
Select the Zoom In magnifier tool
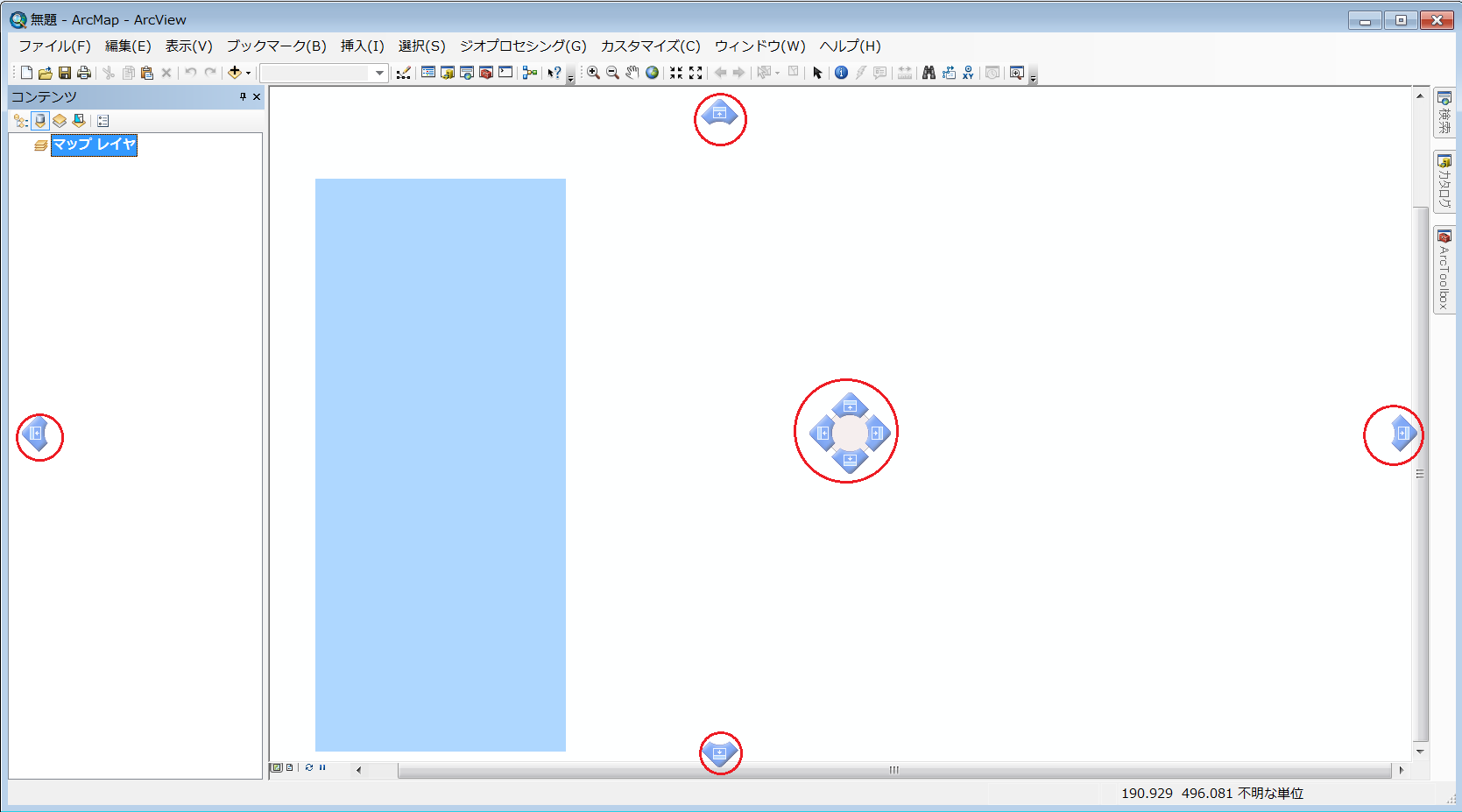594,73
